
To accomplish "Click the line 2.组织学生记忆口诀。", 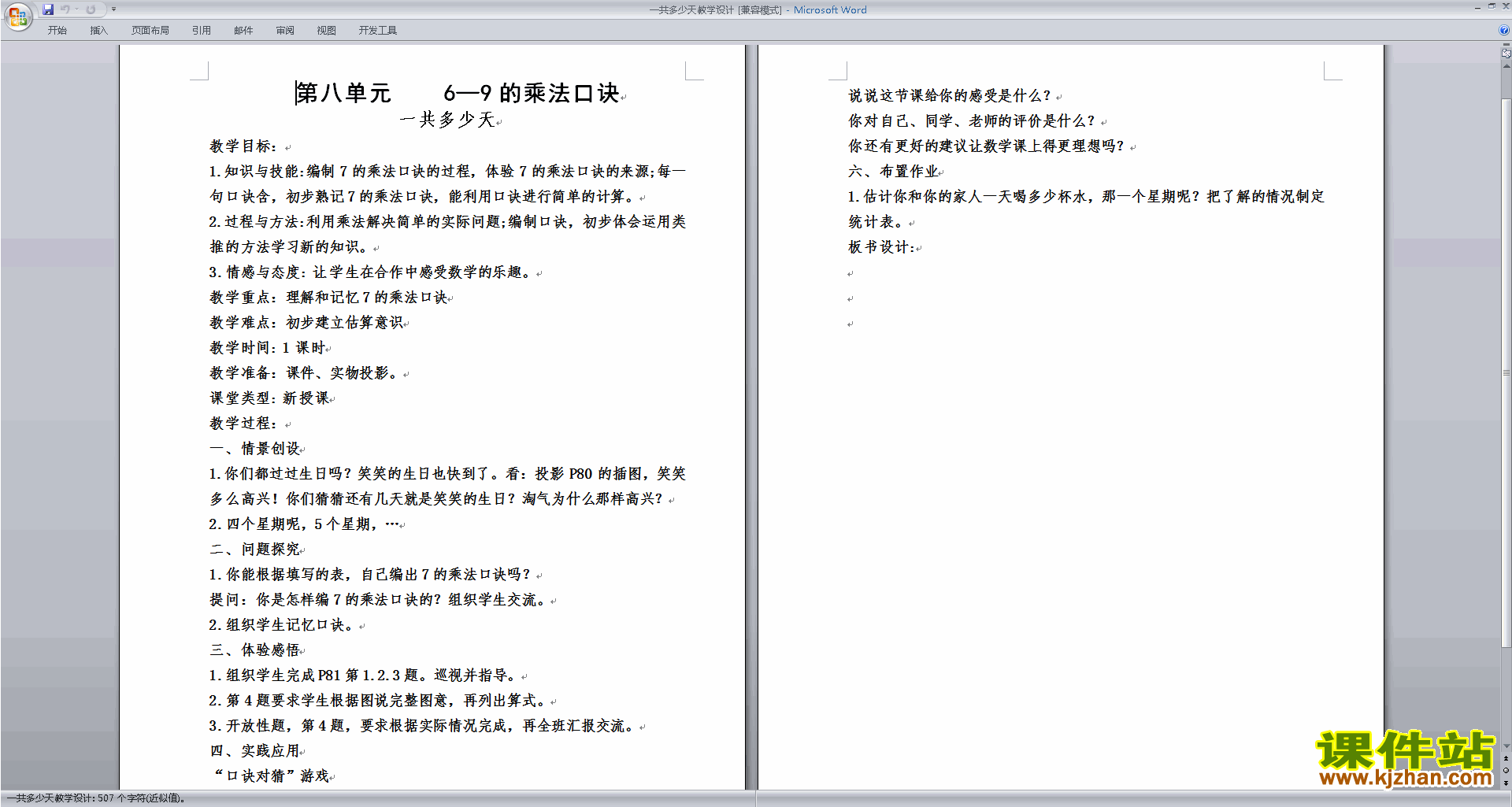I will 282,625.
